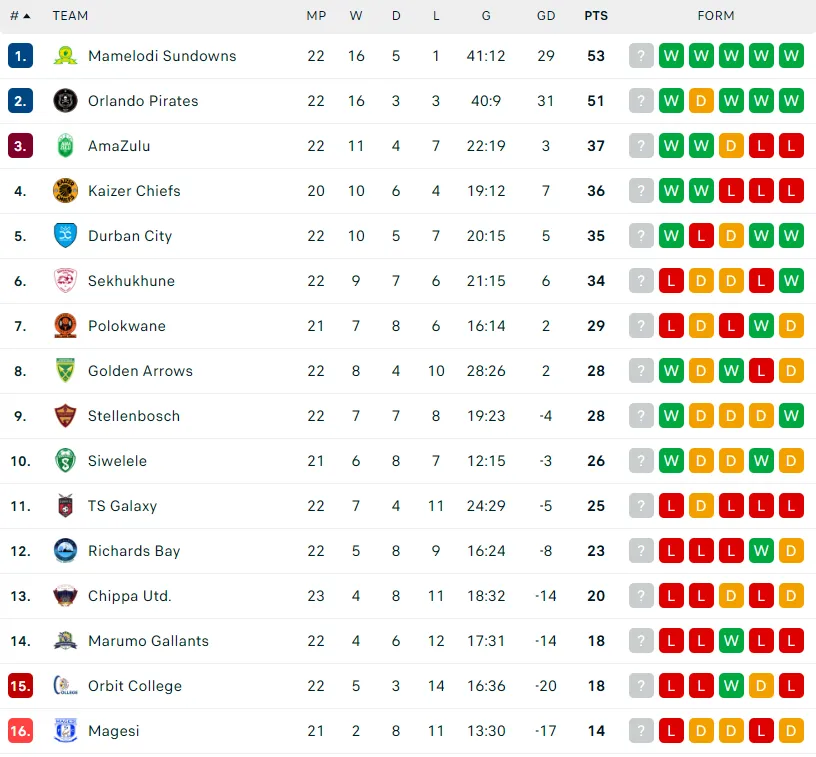Click the AmaZulu team badge
816x757 pixels.
[x=65, y=146]
